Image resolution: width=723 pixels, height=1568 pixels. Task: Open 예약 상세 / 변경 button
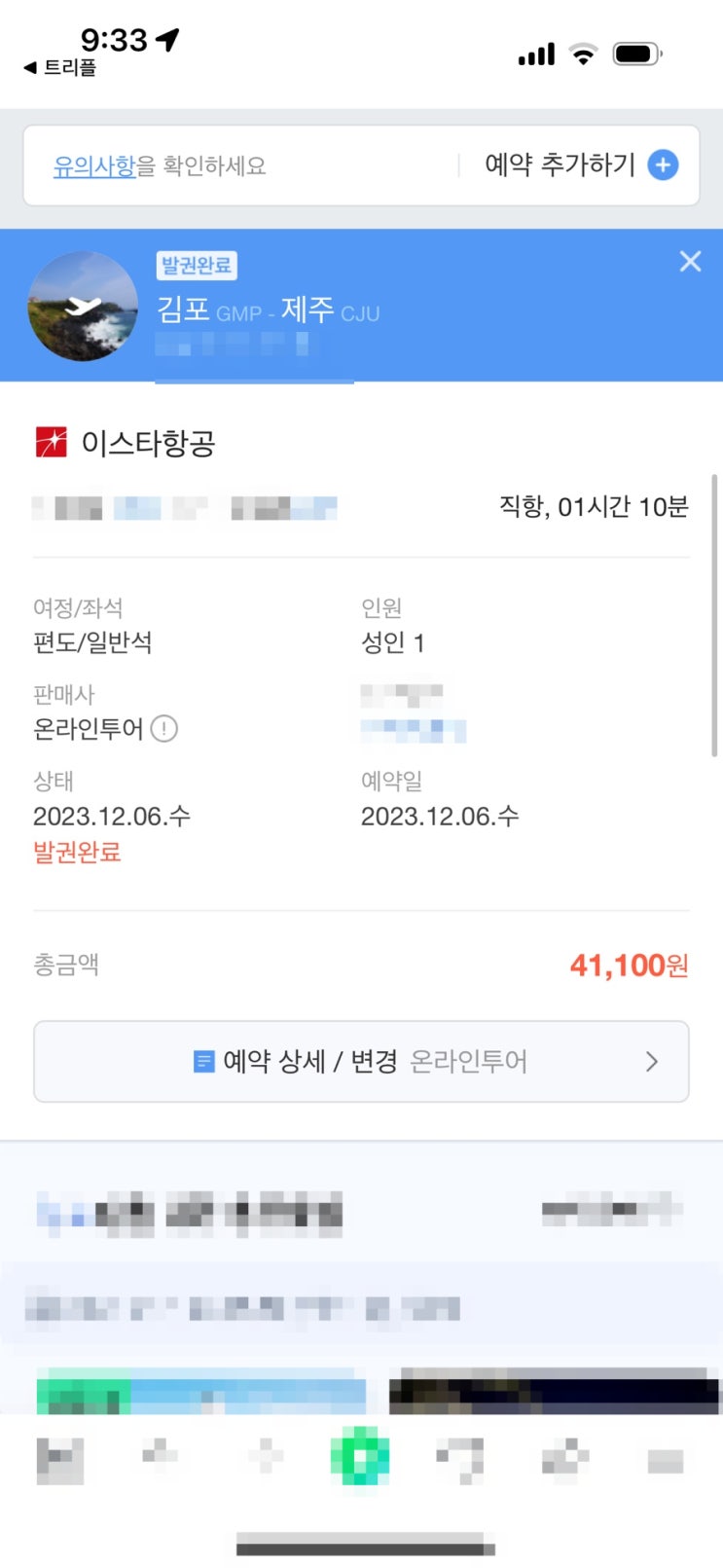click(361, 1061)
